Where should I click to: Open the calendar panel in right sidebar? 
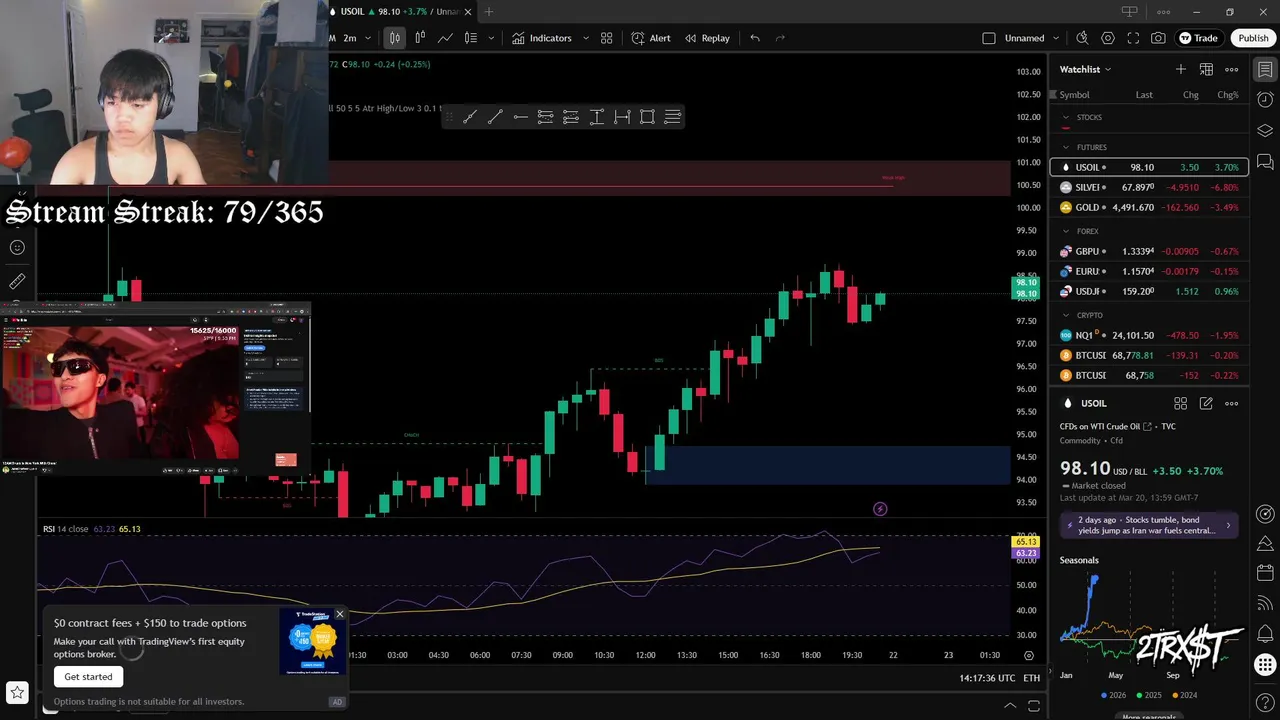[1265, 573]
